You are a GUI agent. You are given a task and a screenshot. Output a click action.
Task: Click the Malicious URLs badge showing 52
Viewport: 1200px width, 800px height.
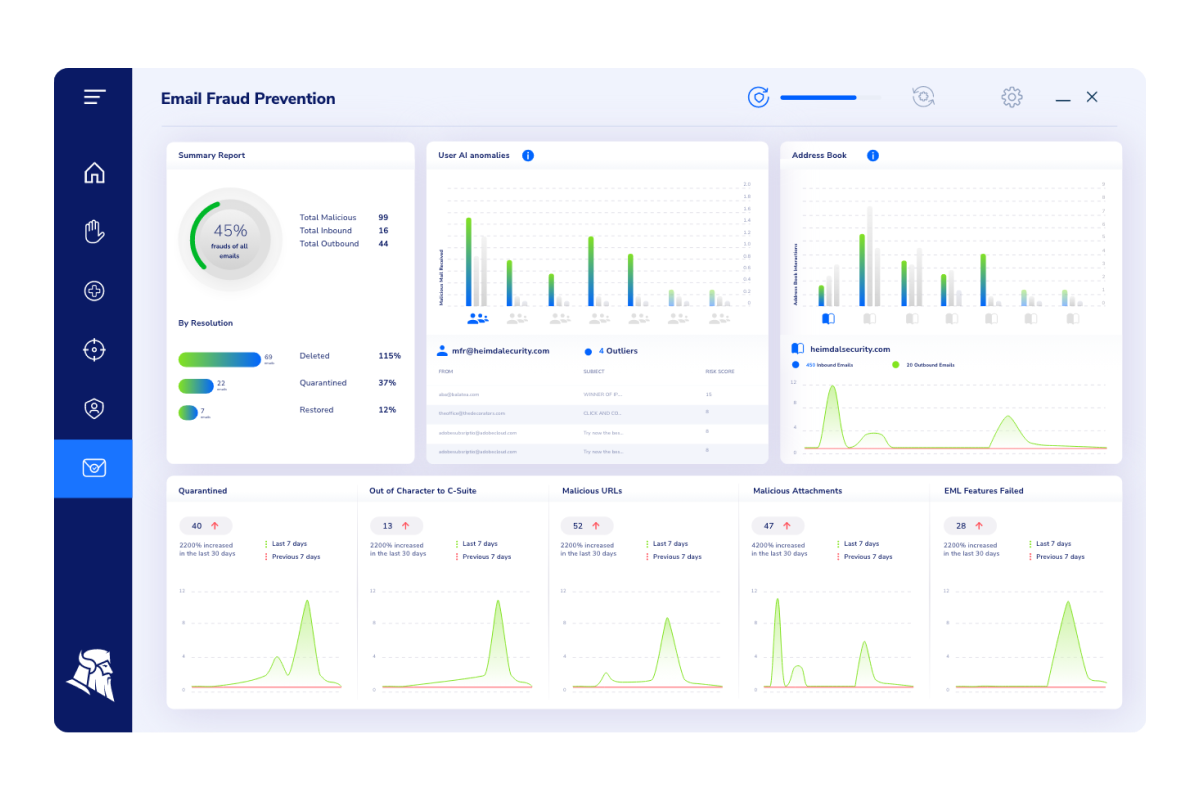[x=586, y=525]
